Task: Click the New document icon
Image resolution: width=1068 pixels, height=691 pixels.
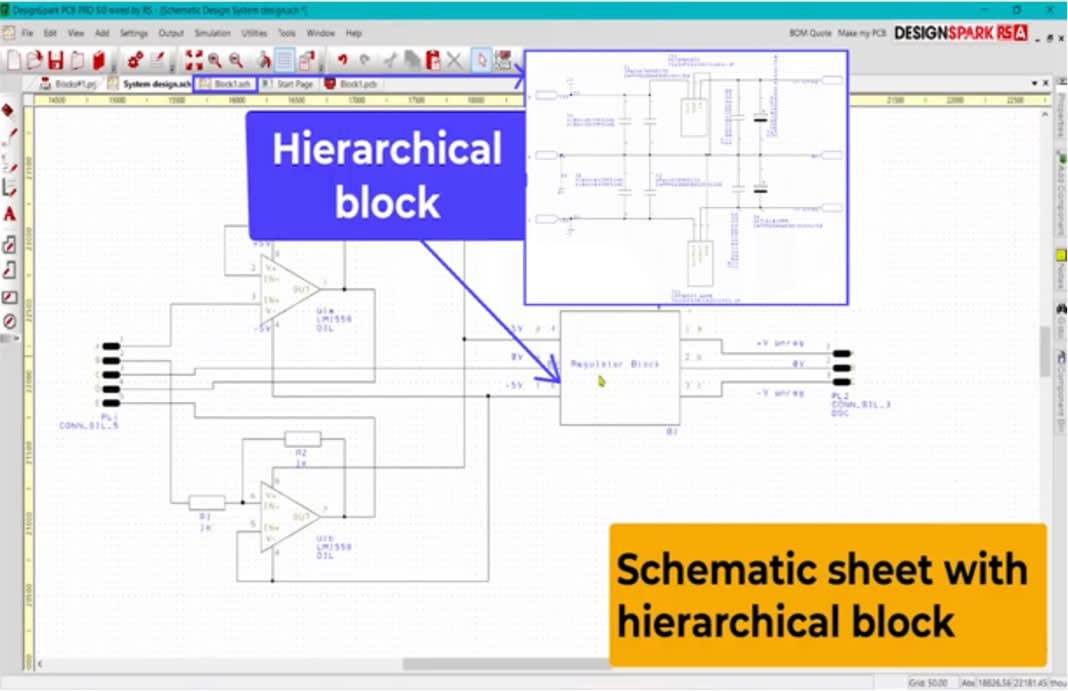Action: click(x=14, y=61)
